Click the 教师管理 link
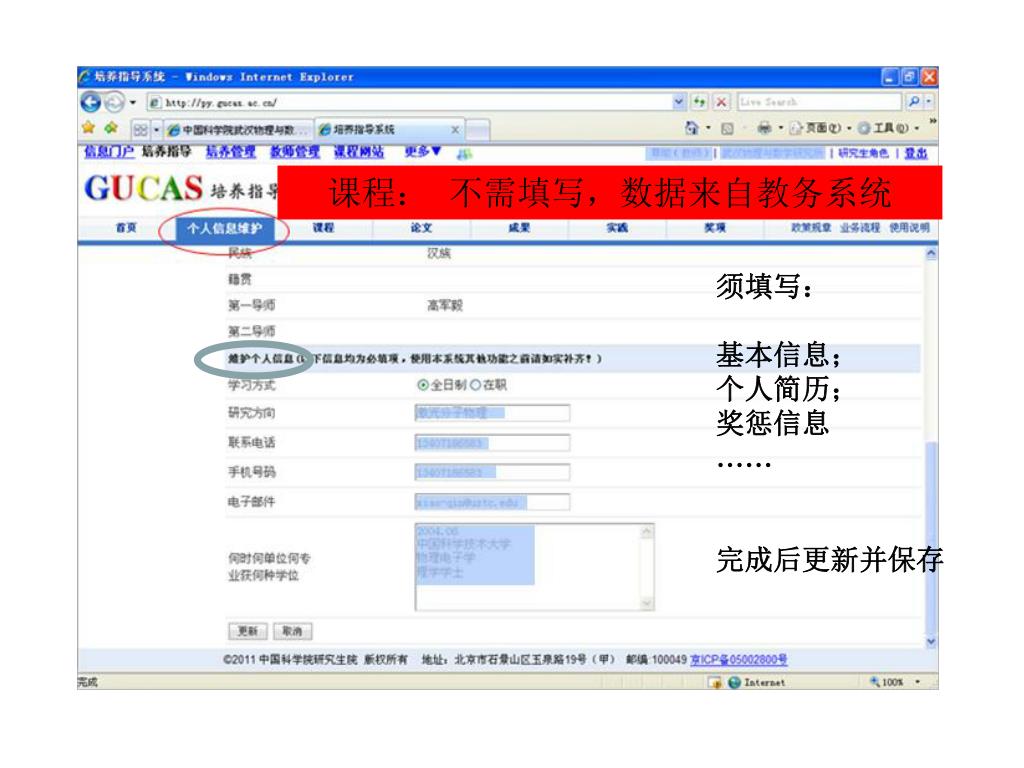 295,152
